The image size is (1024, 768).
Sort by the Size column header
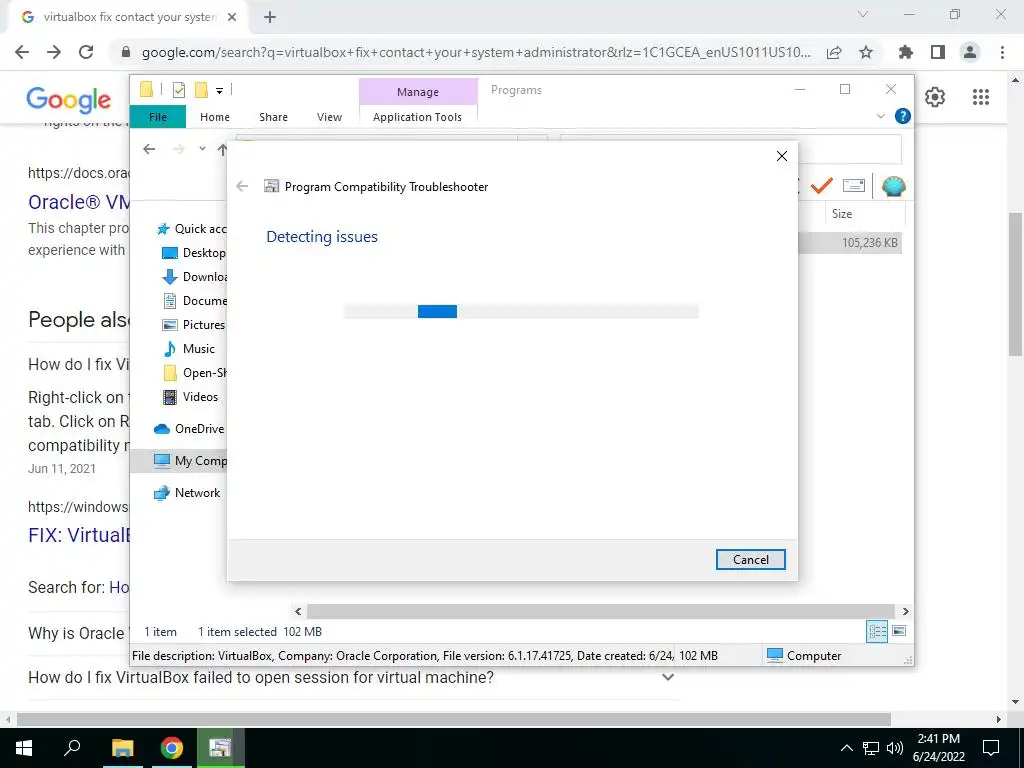point(842,214)
